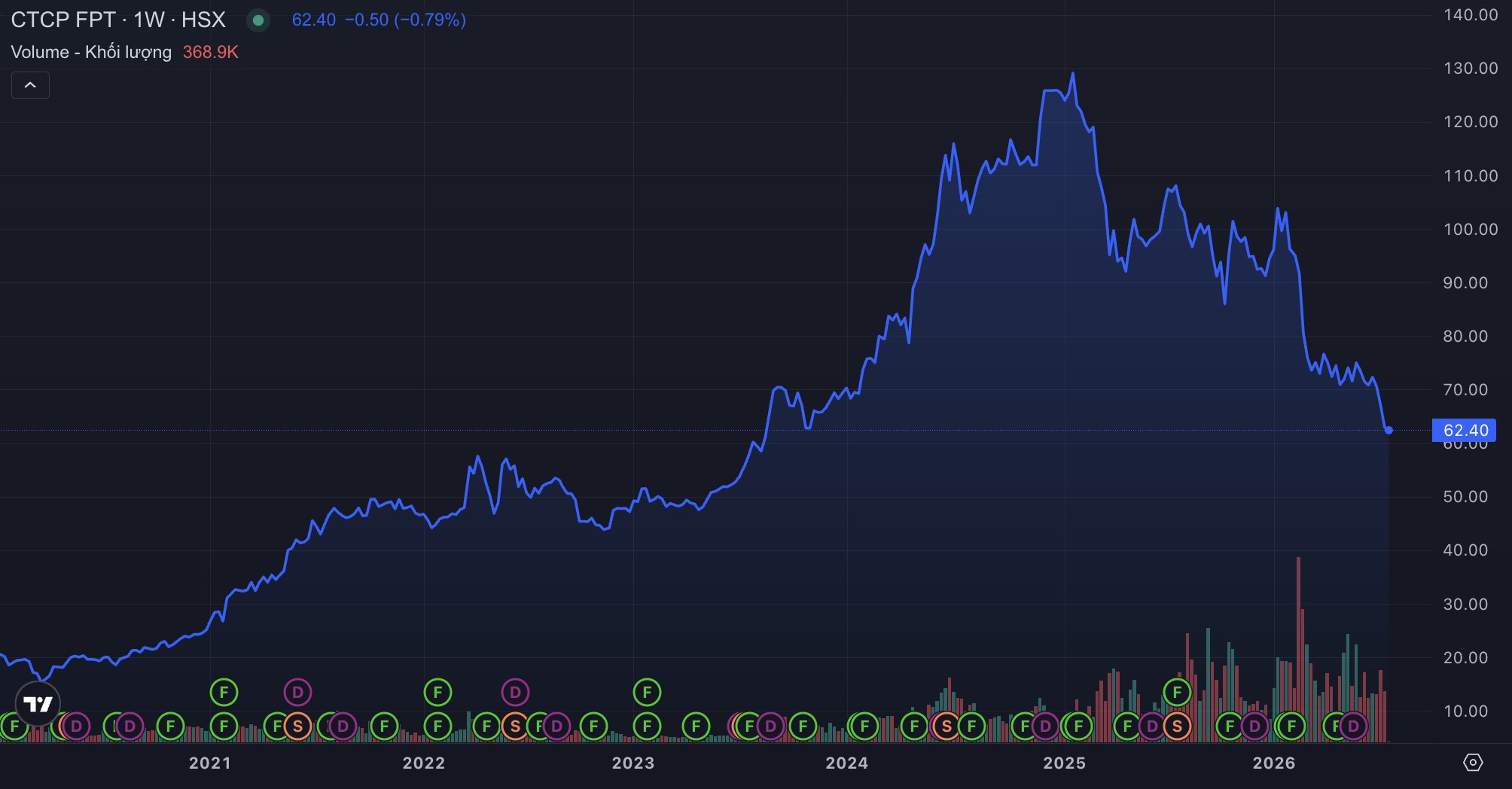Click the TradingView logo icon

38,704
